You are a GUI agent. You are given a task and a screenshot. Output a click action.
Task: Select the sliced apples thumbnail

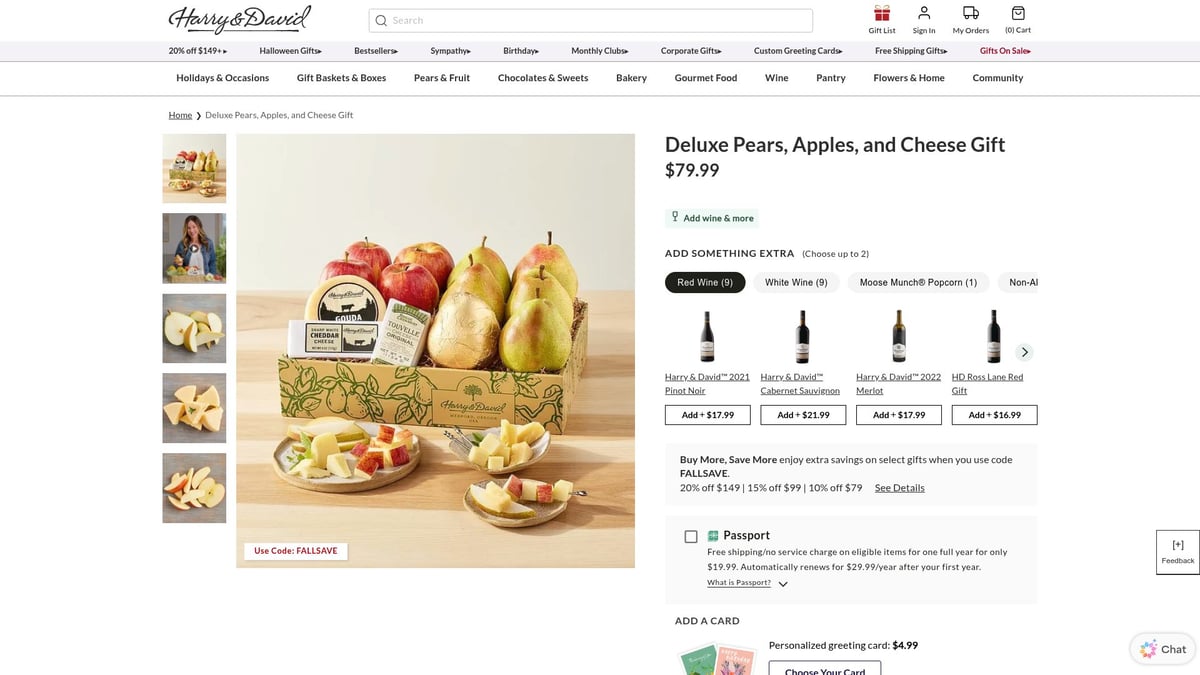(194, 488)
